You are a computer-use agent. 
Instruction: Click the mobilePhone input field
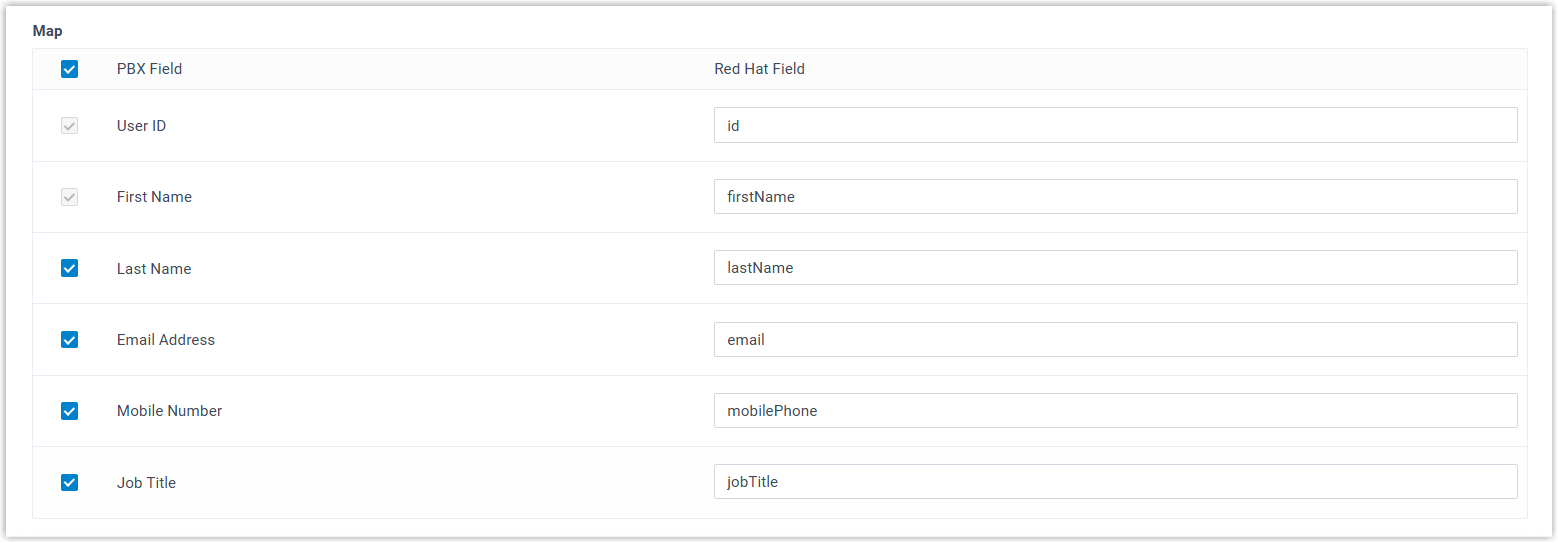coord(1115,411)
